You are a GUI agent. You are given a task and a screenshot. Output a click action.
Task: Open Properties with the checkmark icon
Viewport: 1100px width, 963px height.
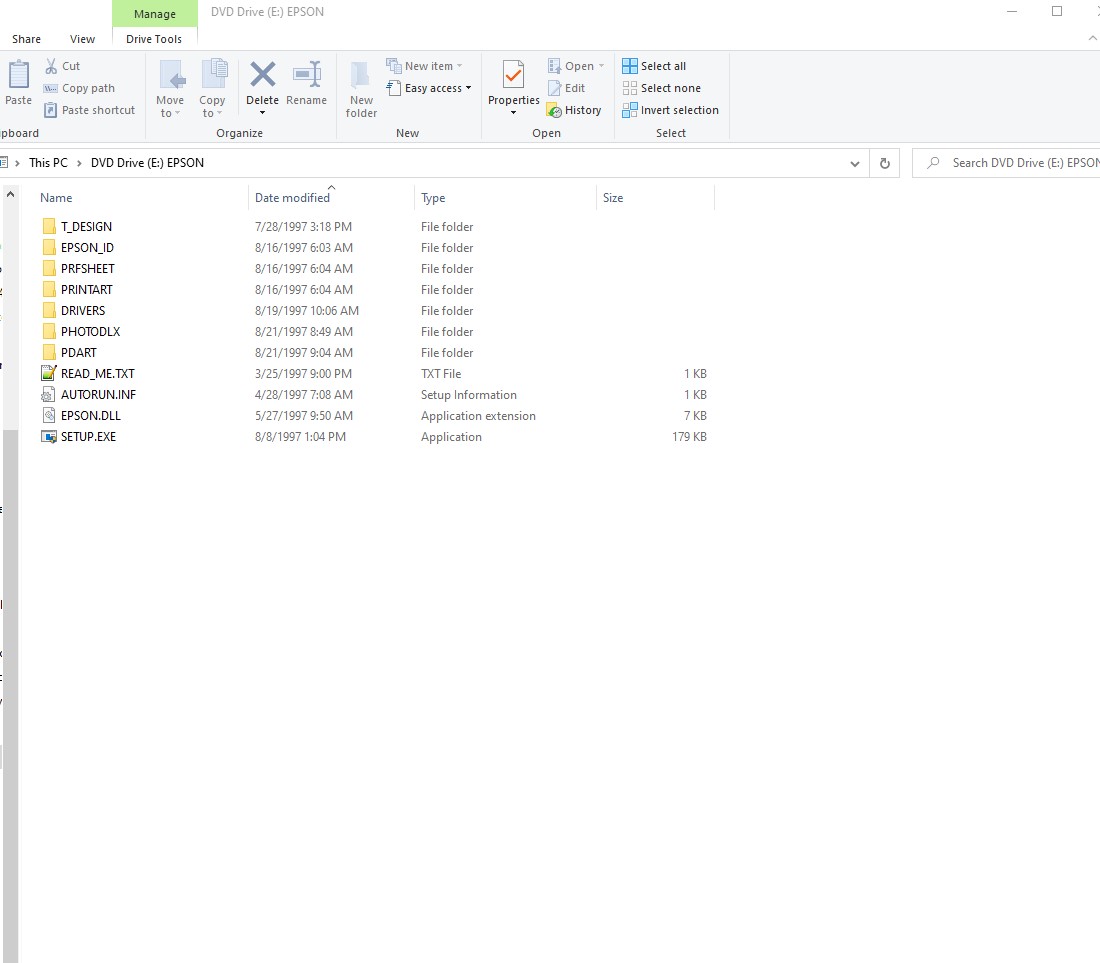513,76
